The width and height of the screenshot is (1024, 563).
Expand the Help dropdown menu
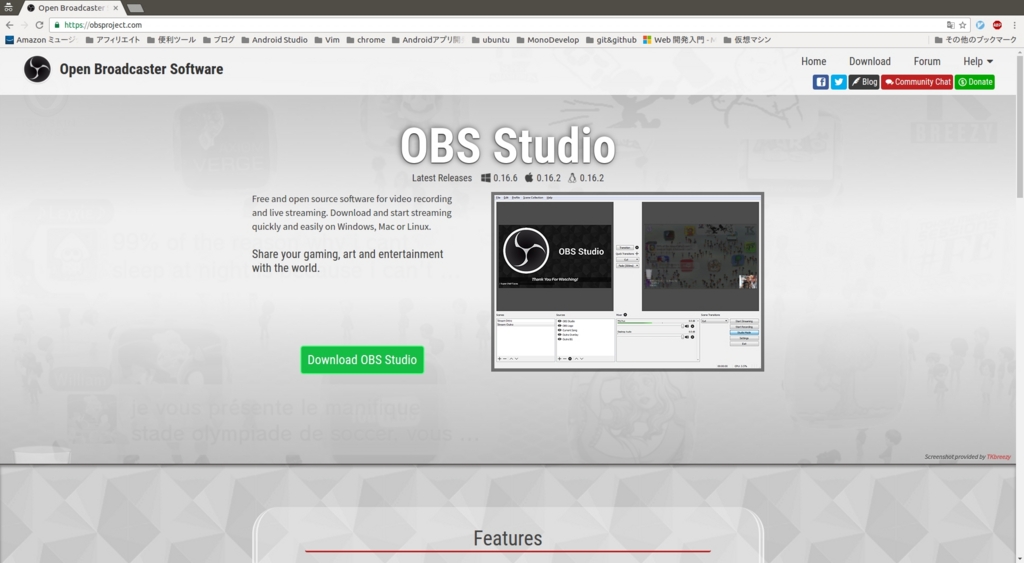978,61
